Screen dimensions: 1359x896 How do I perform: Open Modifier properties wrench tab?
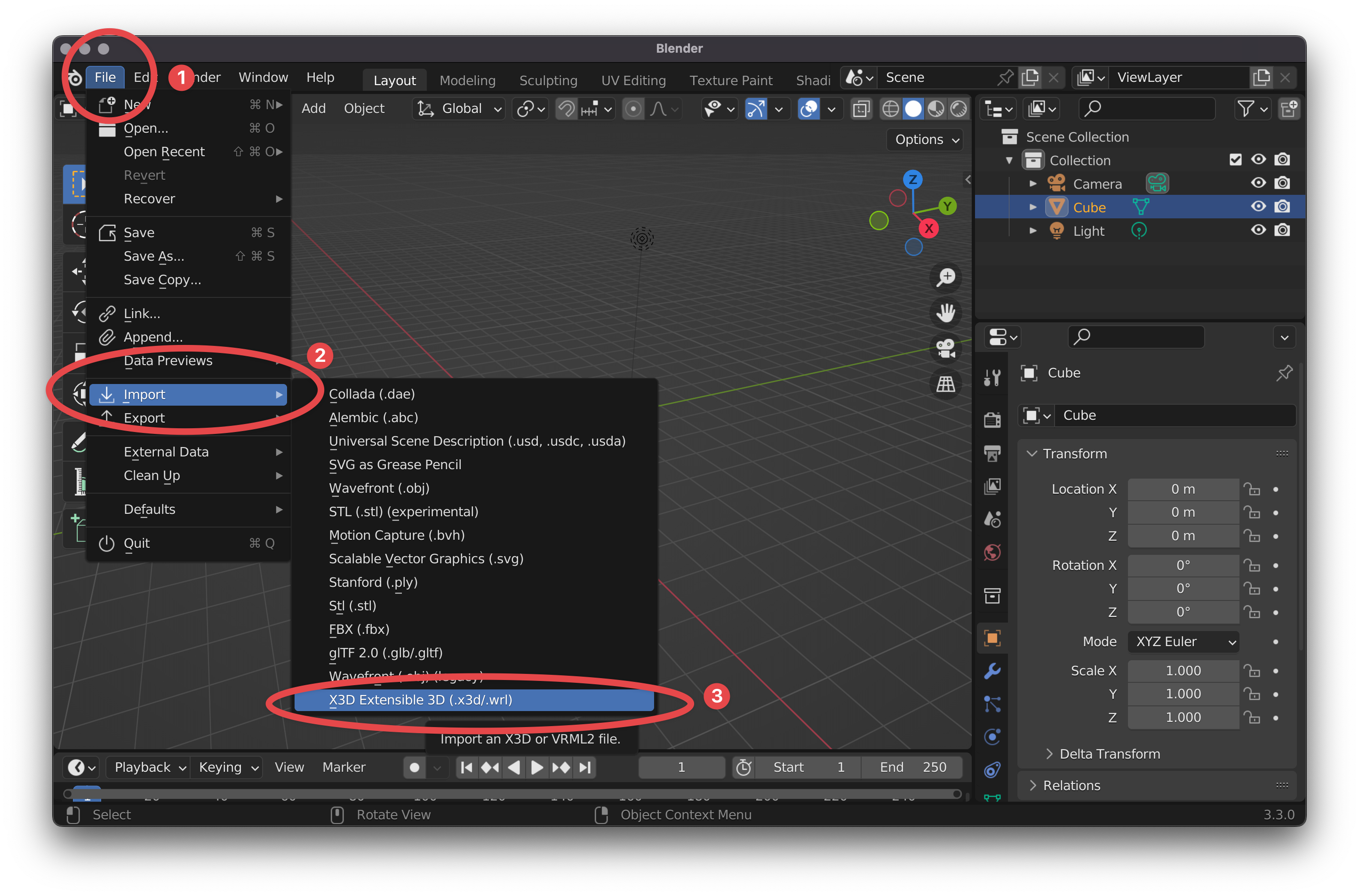(x=992, y=671)
